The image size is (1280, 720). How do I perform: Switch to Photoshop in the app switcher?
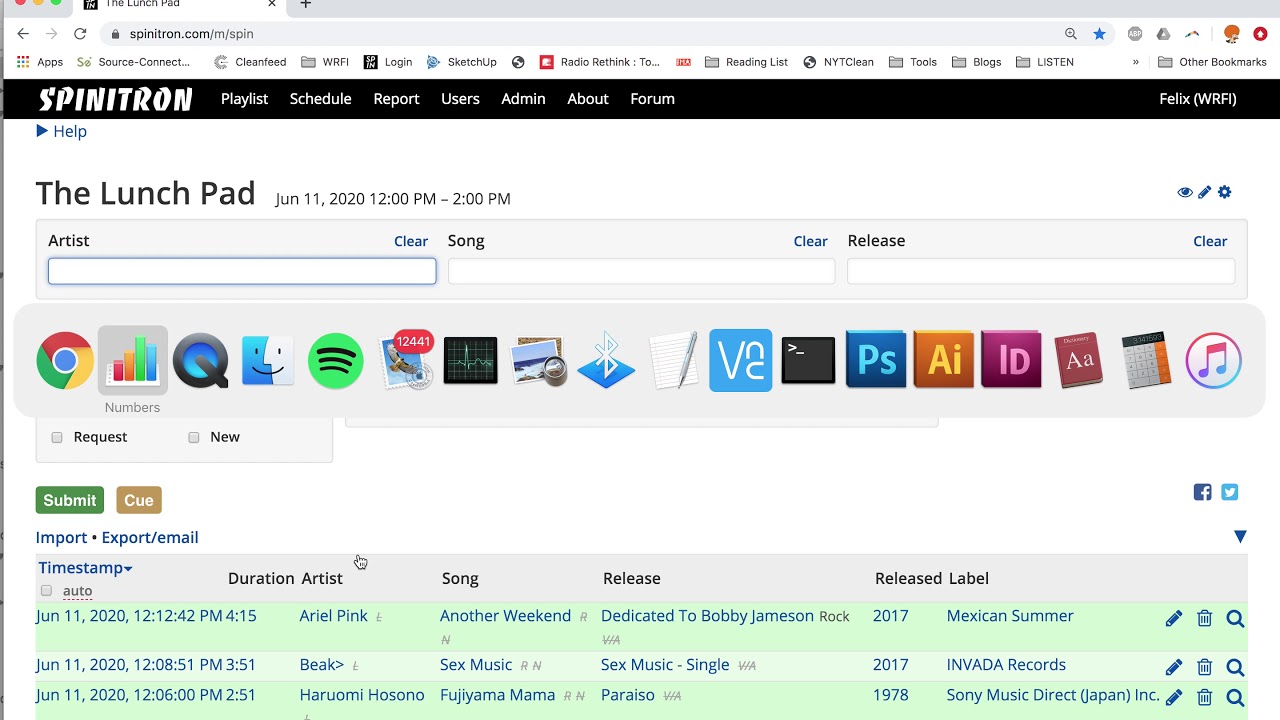pos(876,361)
